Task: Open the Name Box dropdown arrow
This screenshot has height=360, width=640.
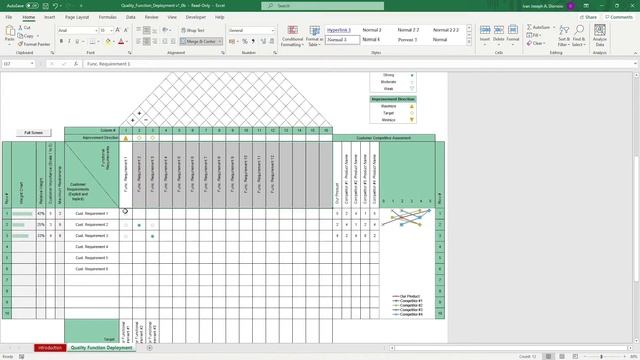Action: [x=32, y=64]
